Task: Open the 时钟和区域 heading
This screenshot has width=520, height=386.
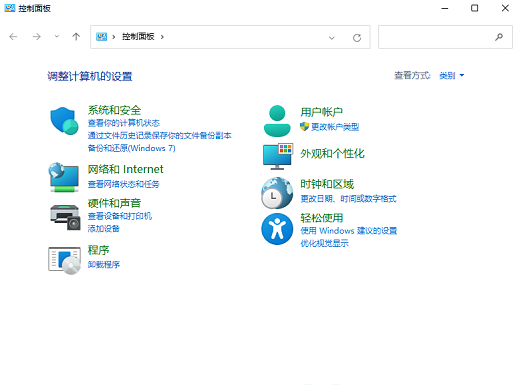Action: 327,184
